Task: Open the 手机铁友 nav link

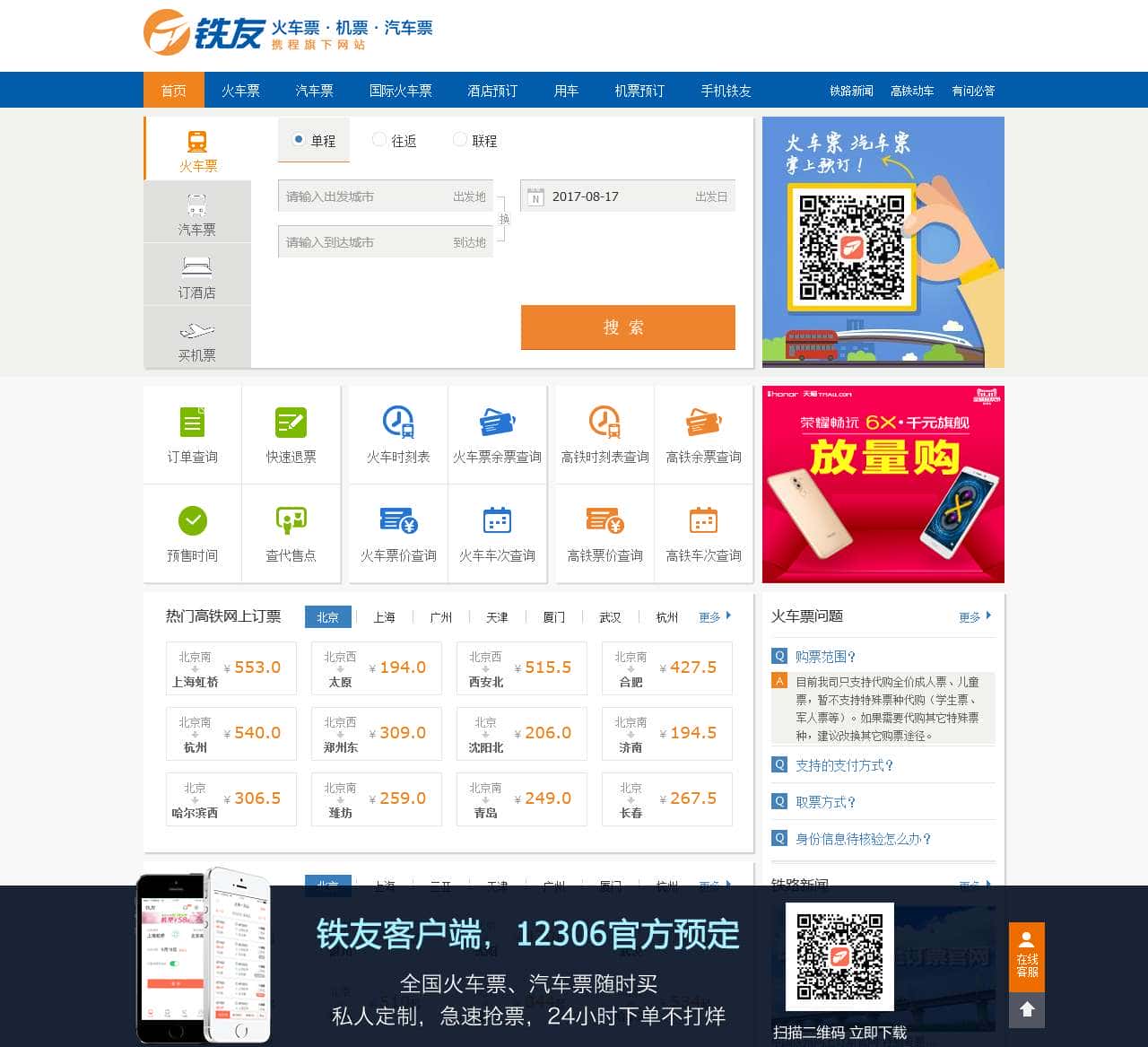Action: [x=726, y=90]
